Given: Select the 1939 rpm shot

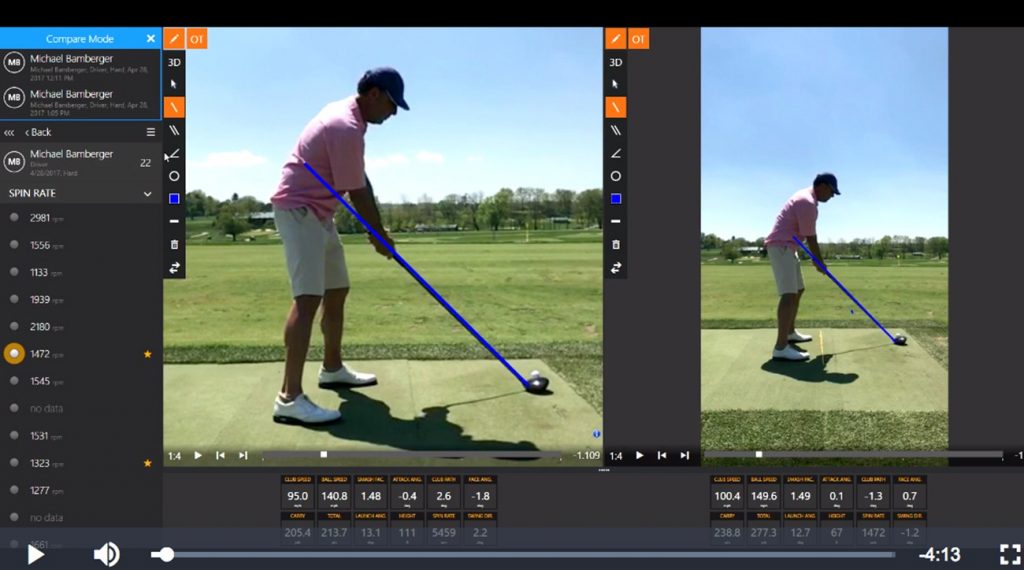Looking at the screenshot, I should pyautogui.click(x=14, y=299).
